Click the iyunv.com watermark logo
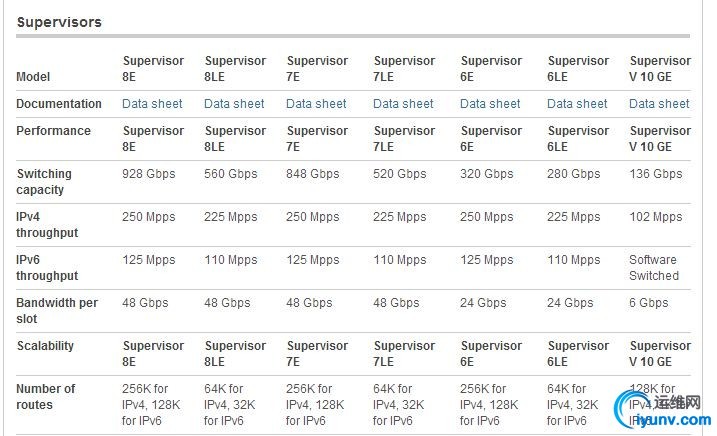 [663, 409]
